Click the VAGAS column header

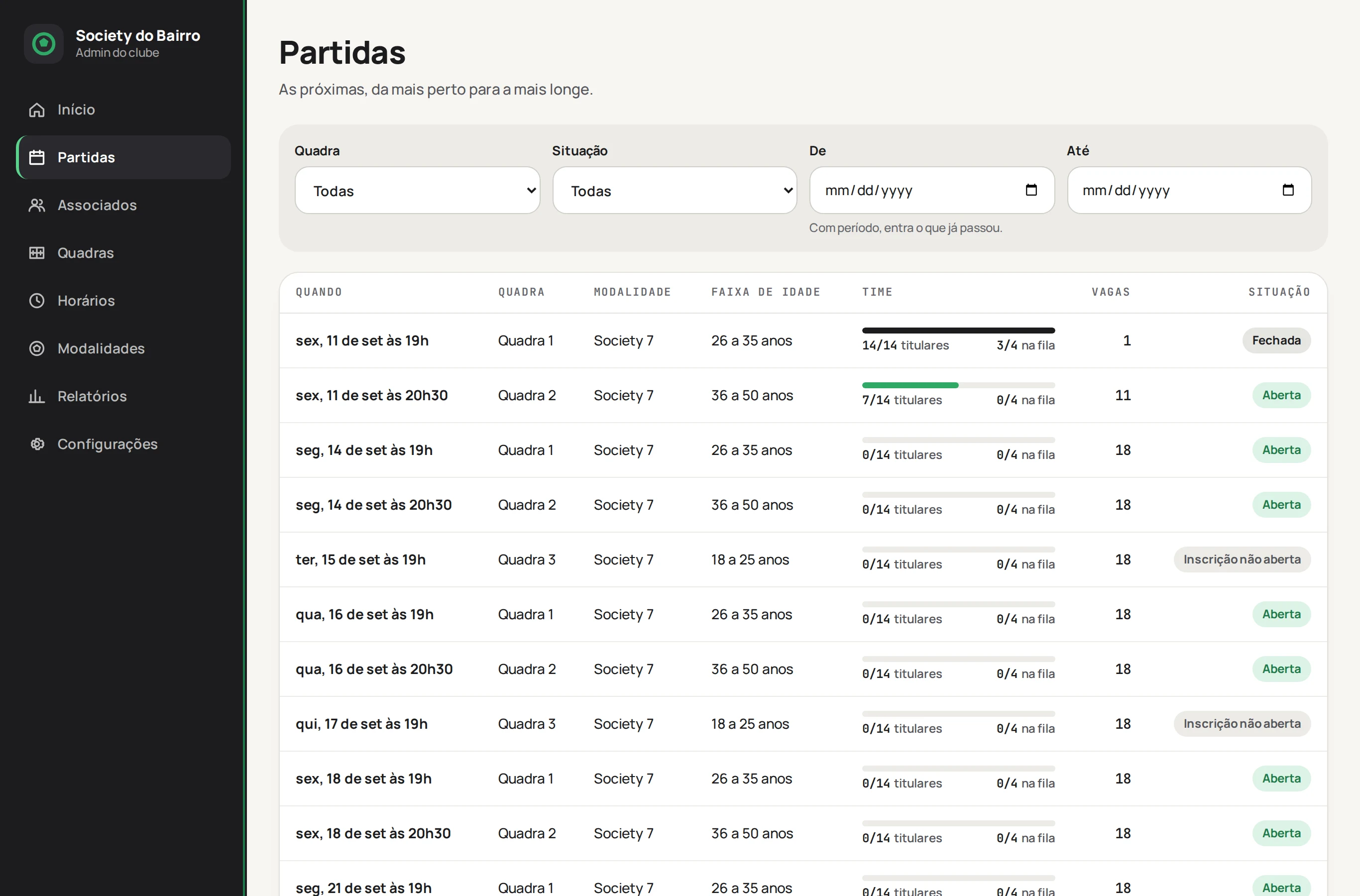pos(1111,292)
